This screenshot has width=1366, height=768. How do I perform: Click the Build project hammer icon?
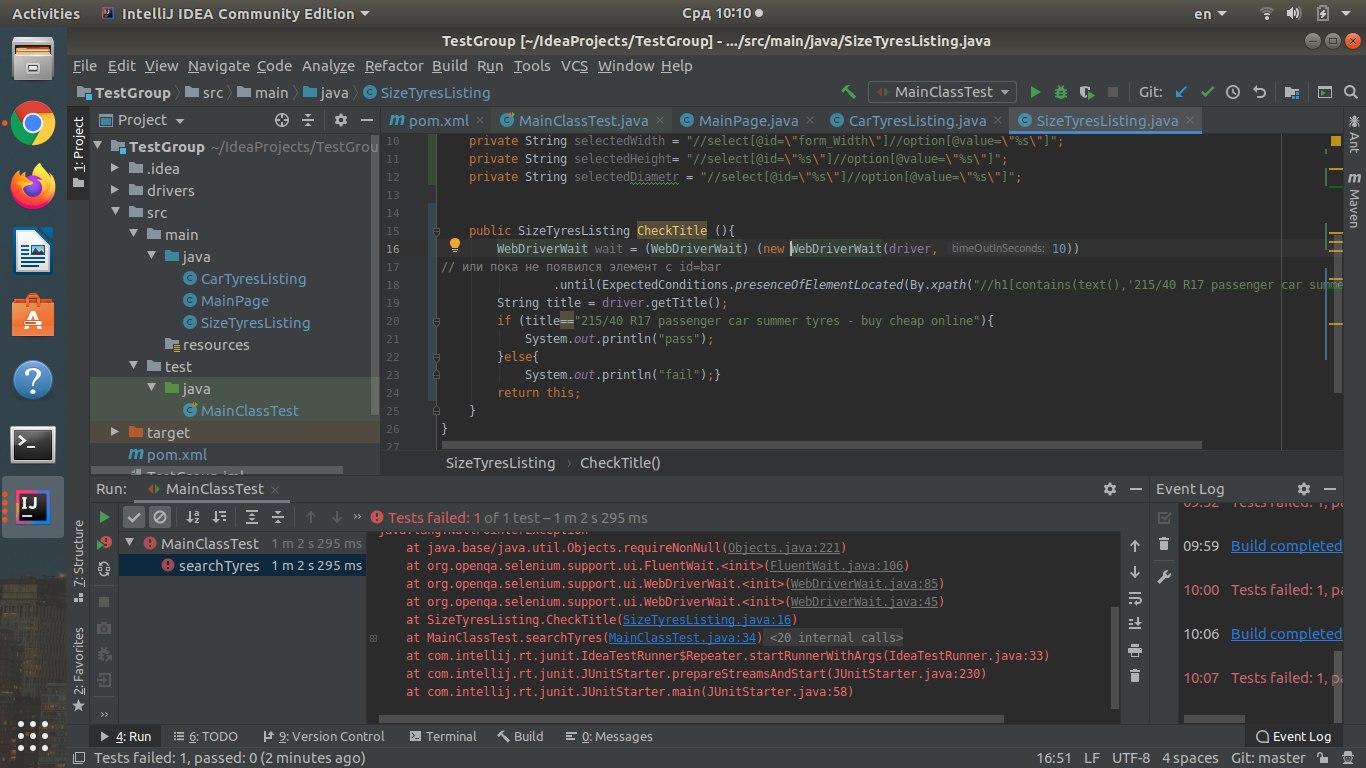(x=849, y=92)
